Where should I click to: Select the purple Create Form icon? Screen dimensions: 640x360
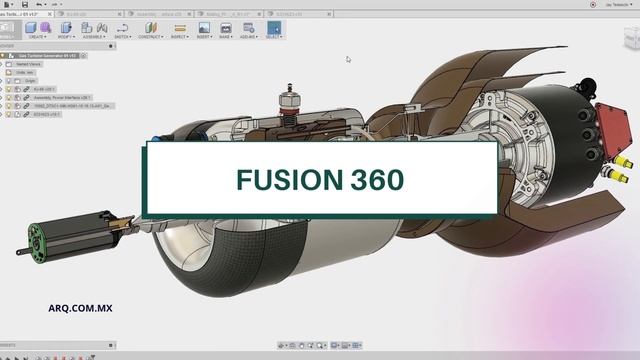(46, 28)
